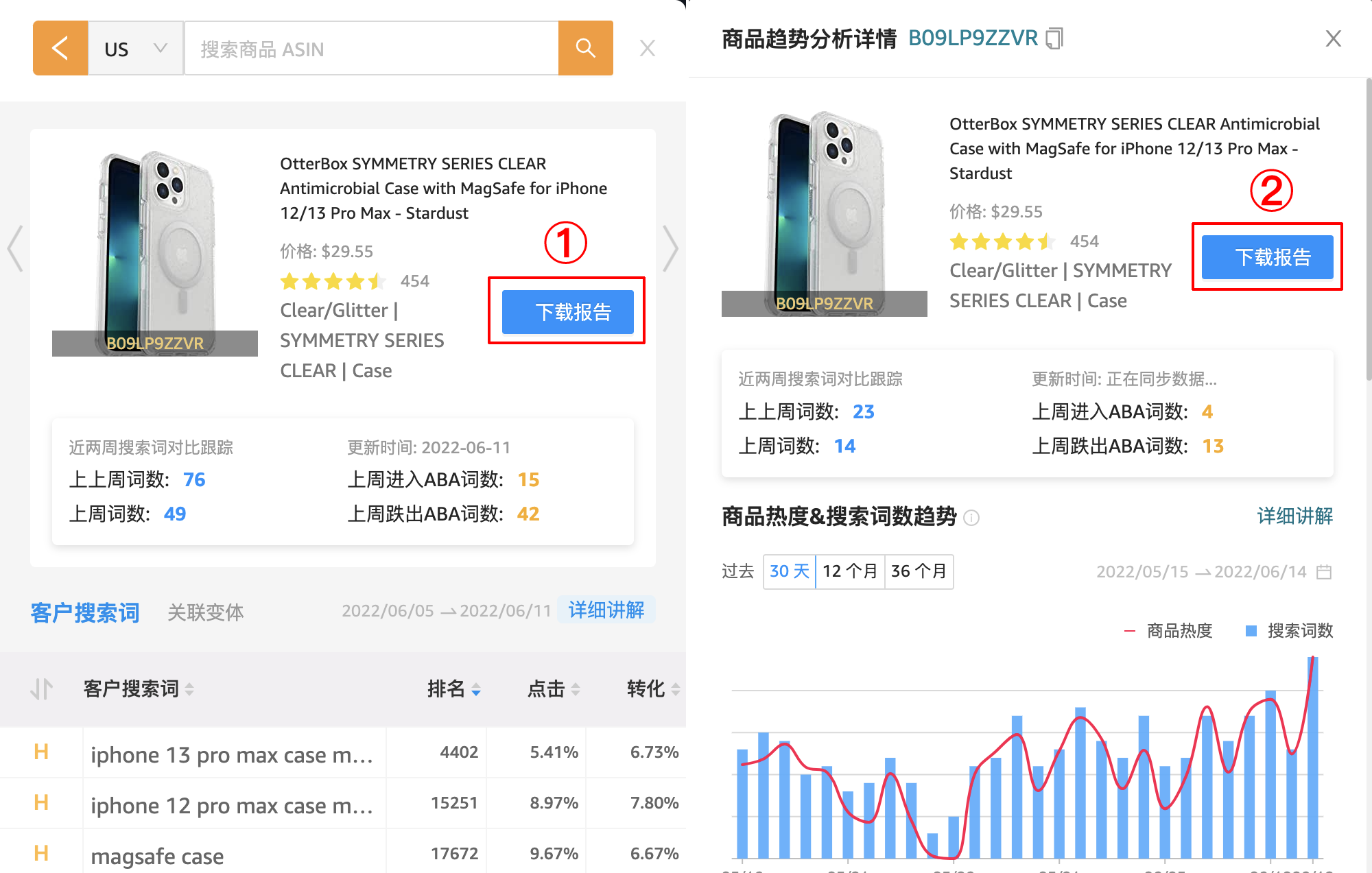
Task: Click the 下载报告 button marked ①
Action: pos(567,312)
